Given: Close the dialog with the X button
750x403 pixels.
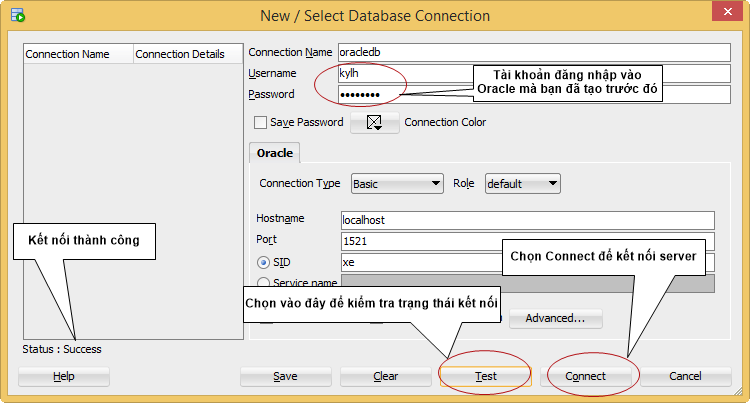Looking at the screenshot, I should click(x=727, y=11).
